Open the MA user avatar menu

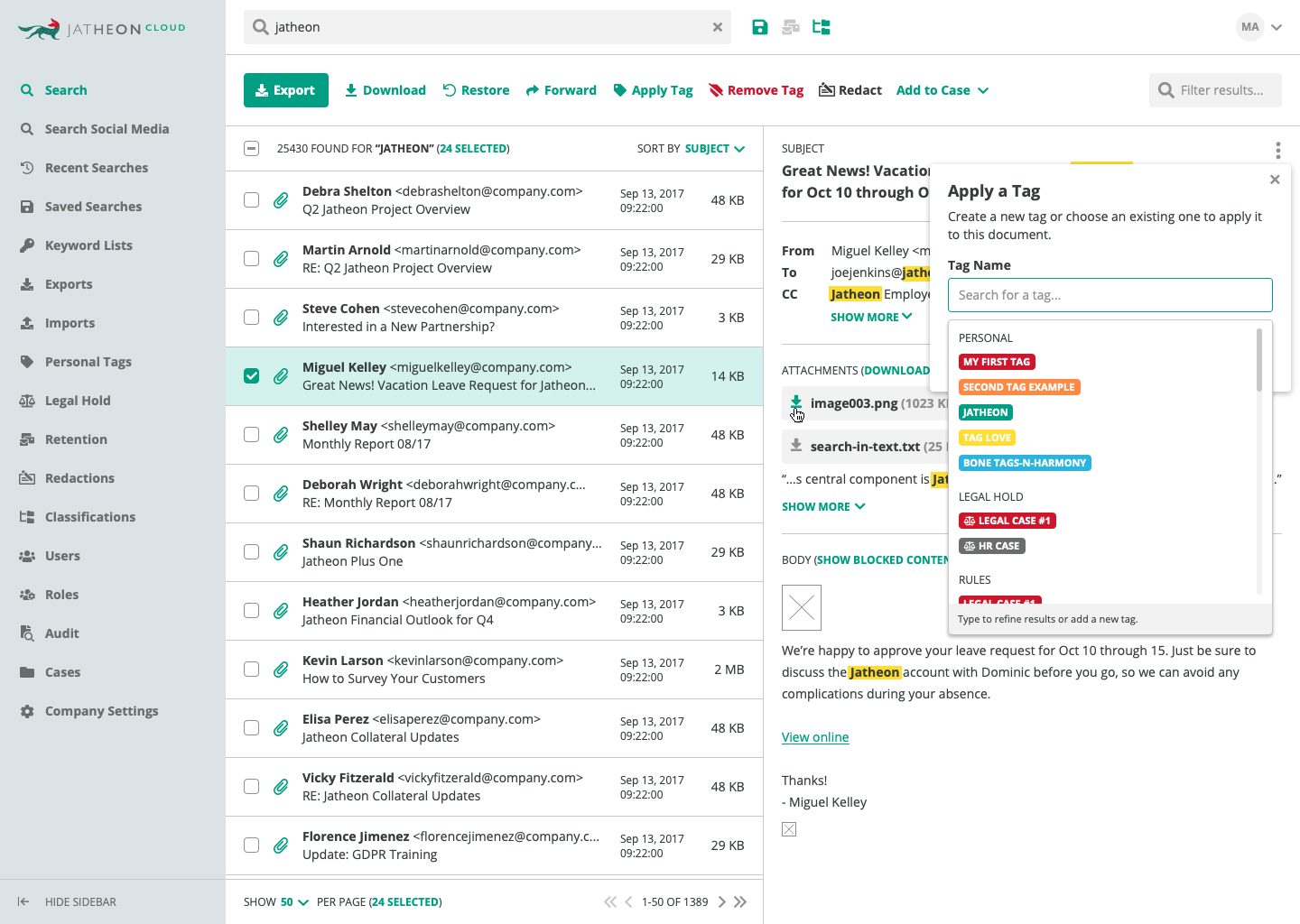1249,27
